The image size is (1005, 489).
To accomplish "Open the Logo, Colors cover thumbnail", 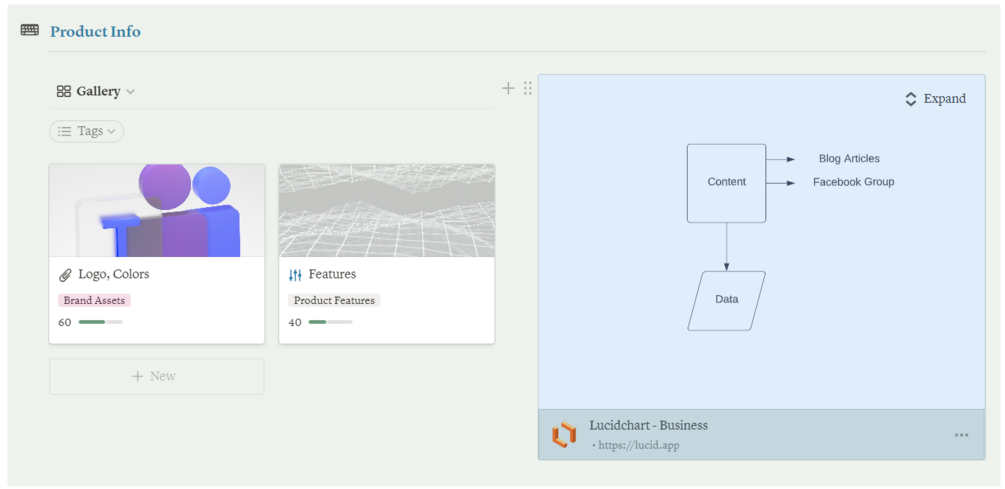I will [156, 210].
